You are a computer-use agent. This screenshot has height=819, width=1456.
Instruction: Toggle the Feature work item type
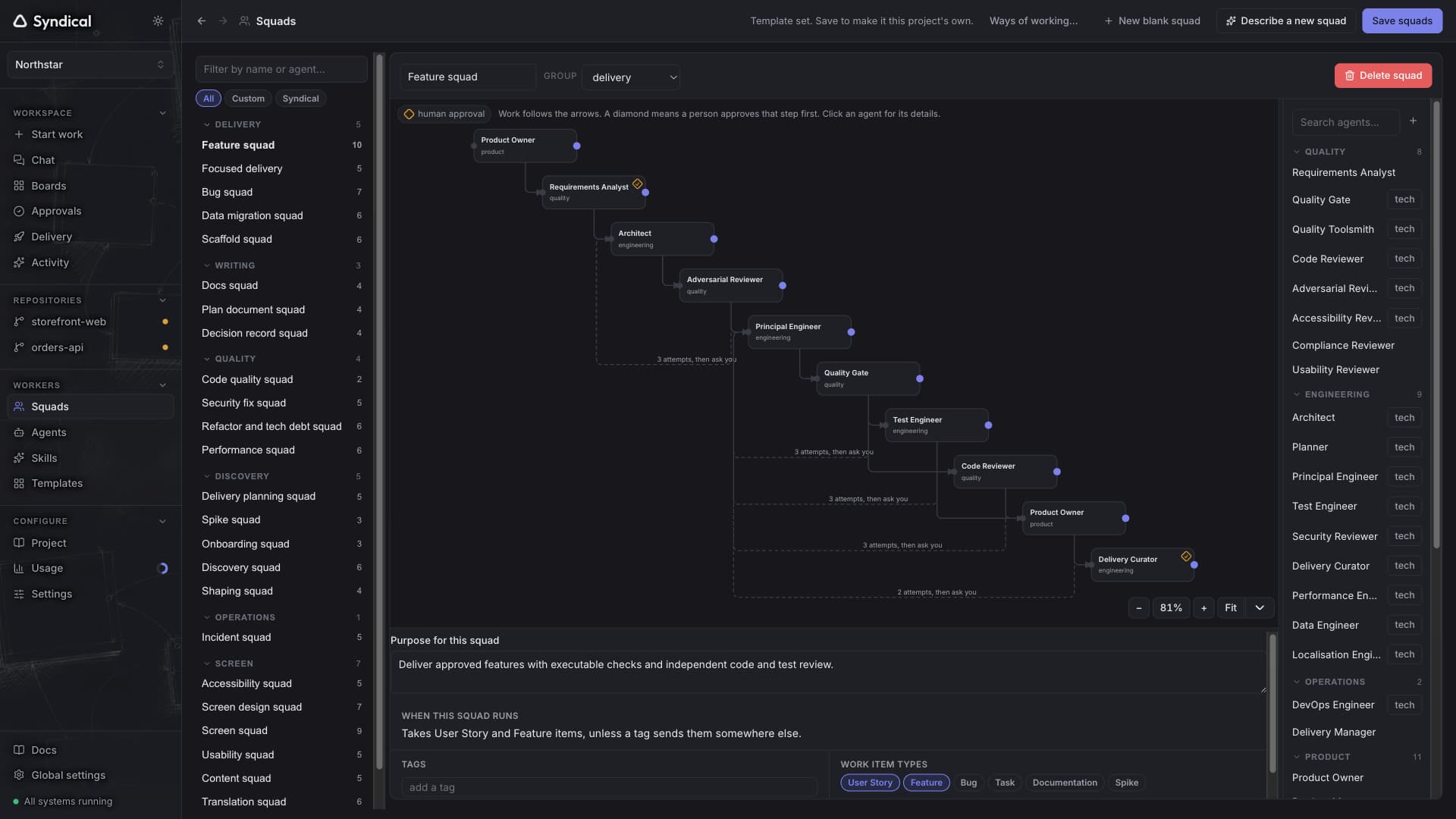pyautogui.click(x=926, y=783)
